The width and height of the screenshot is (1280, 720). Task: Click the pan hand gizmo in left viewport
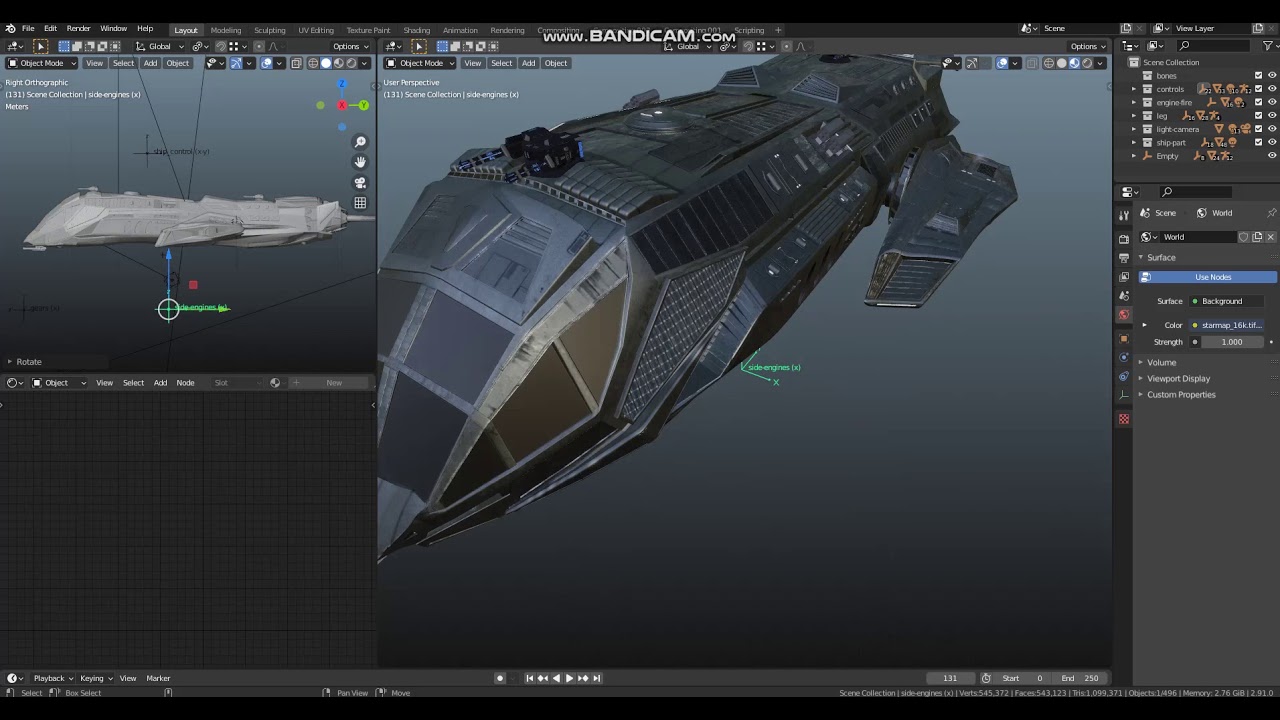360,162
